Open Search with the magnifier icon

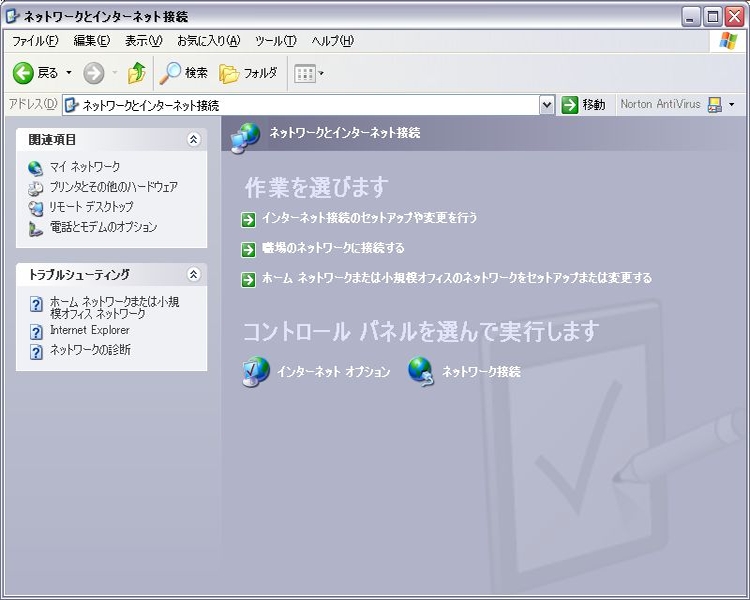click(170, 73)
